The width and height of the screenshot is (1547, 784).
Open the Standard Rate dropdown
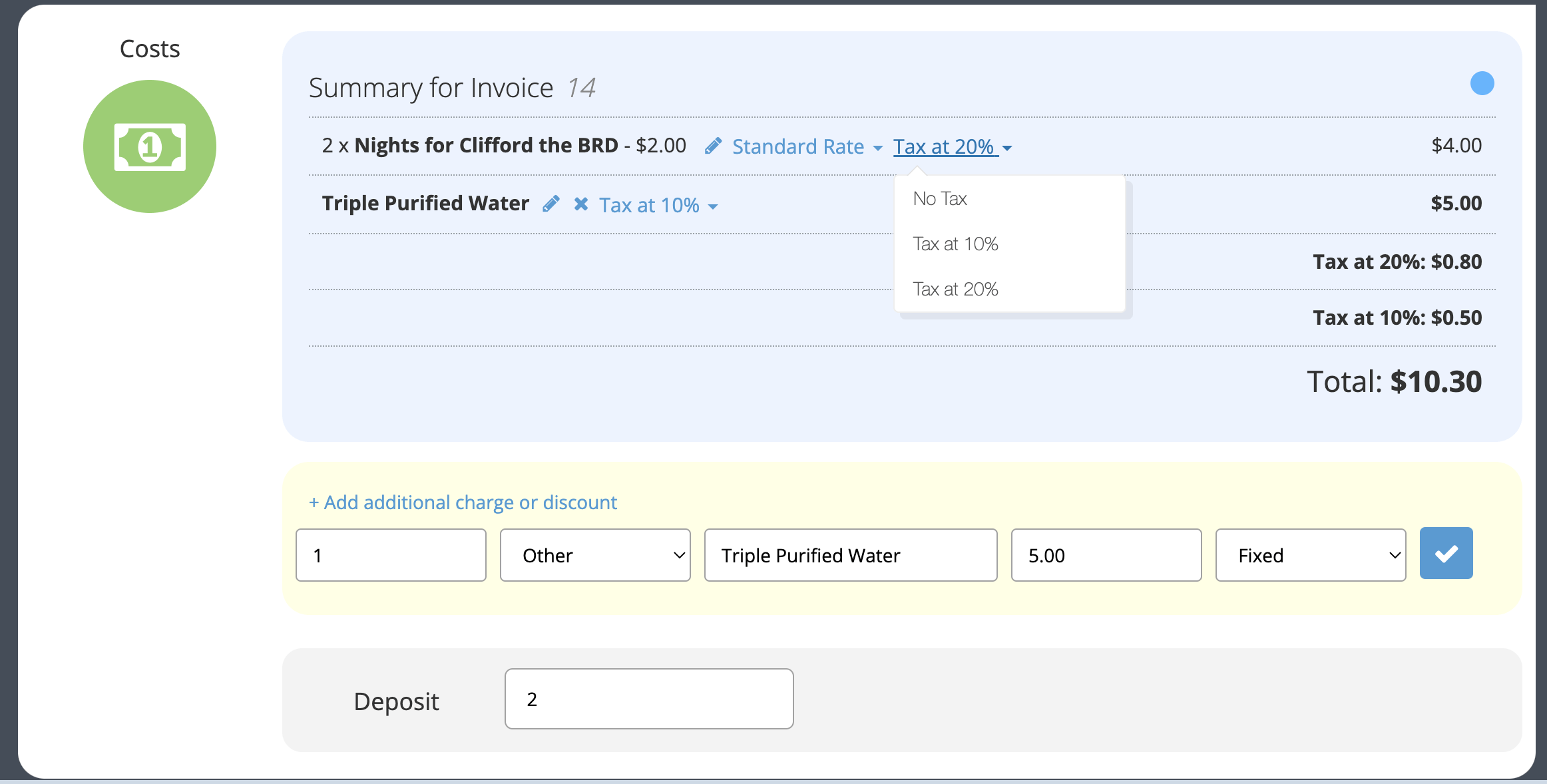pyautogui.click(x=807, y=146)
